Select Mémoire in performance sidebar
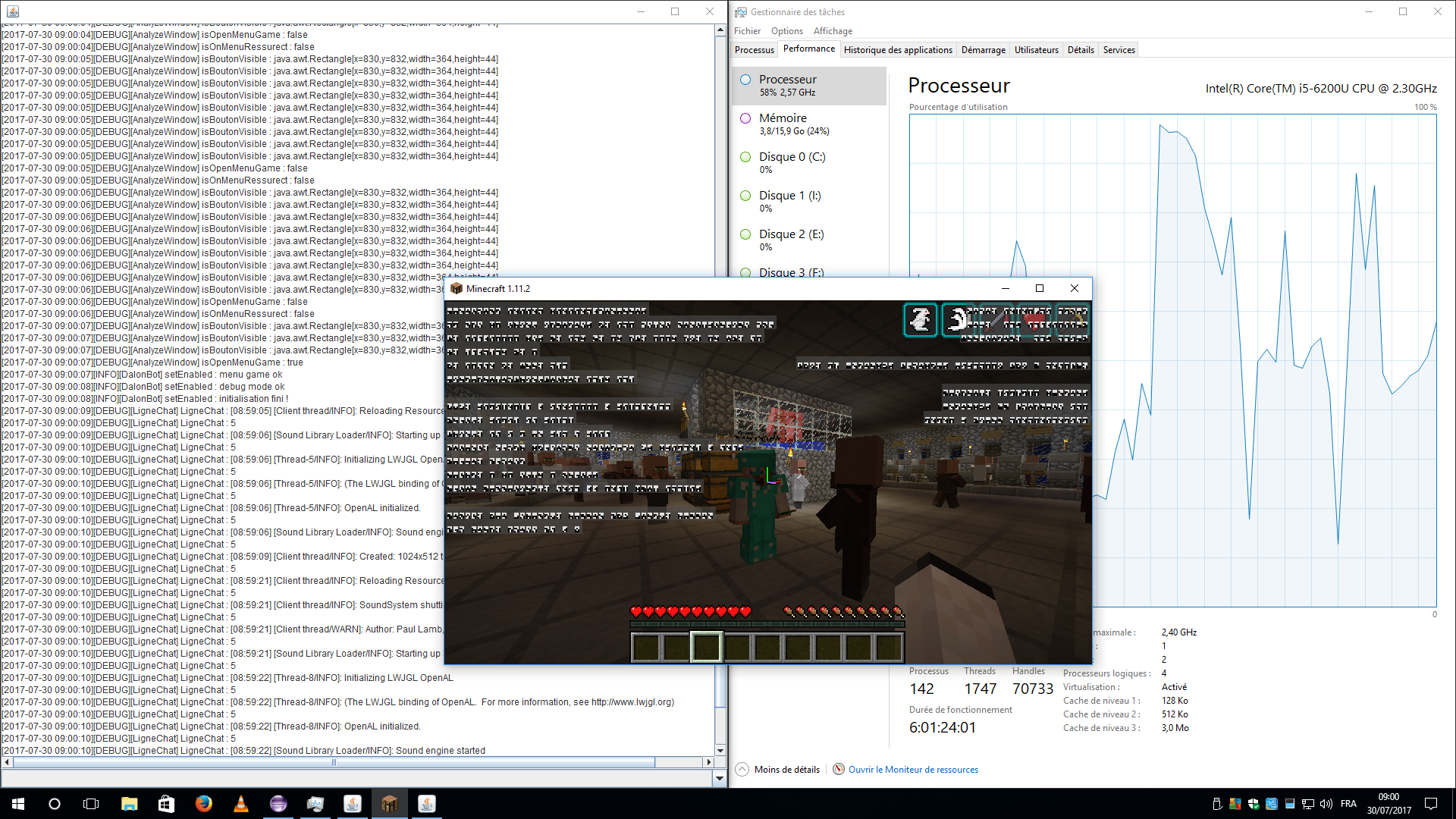Screen dimensions: 1456x819 click(809, 124)
